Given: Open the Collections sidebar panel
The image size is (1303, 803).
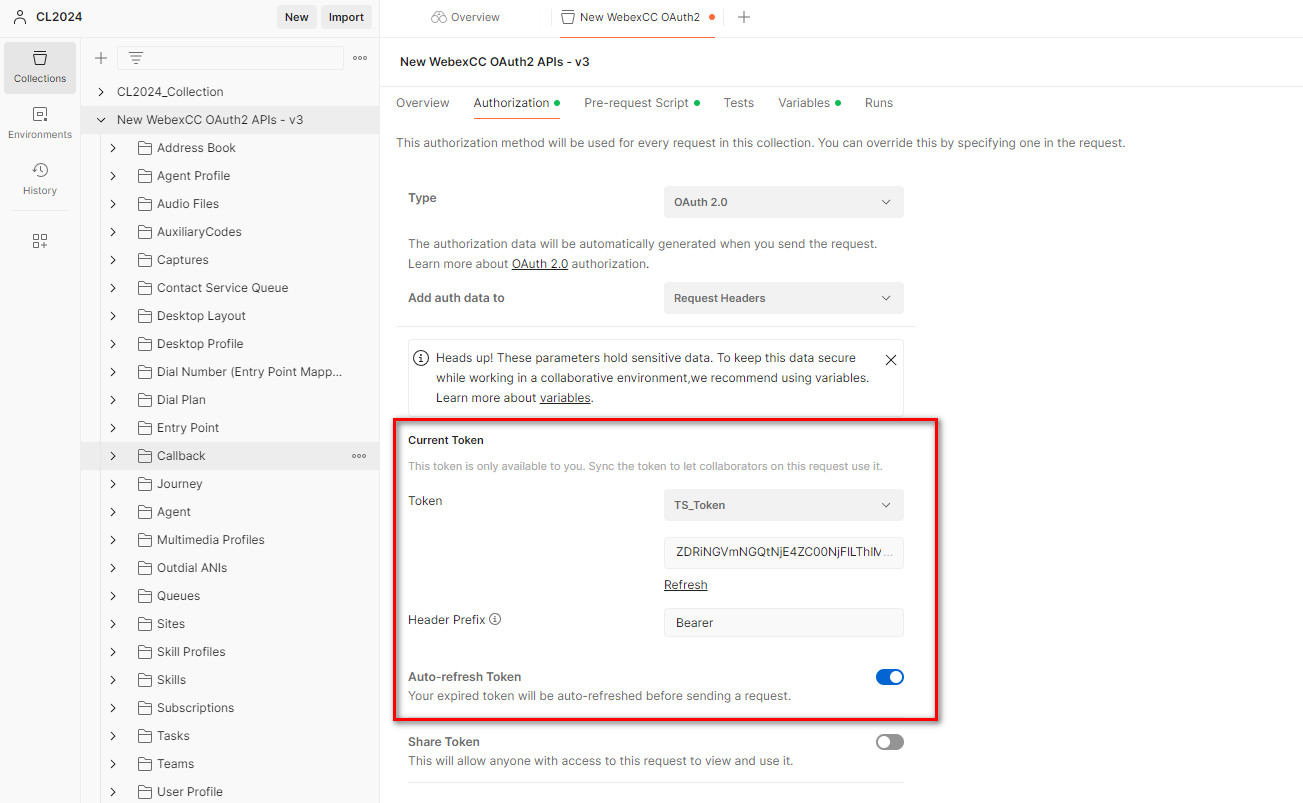Looking at the screenshot, I should coord(40,67).
